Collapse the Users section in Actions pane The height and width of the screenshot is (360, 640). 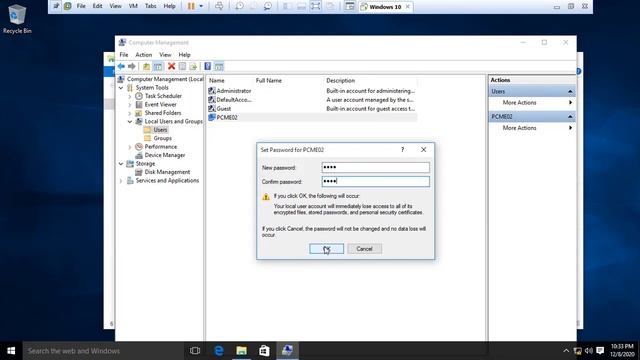coord(570,91)
